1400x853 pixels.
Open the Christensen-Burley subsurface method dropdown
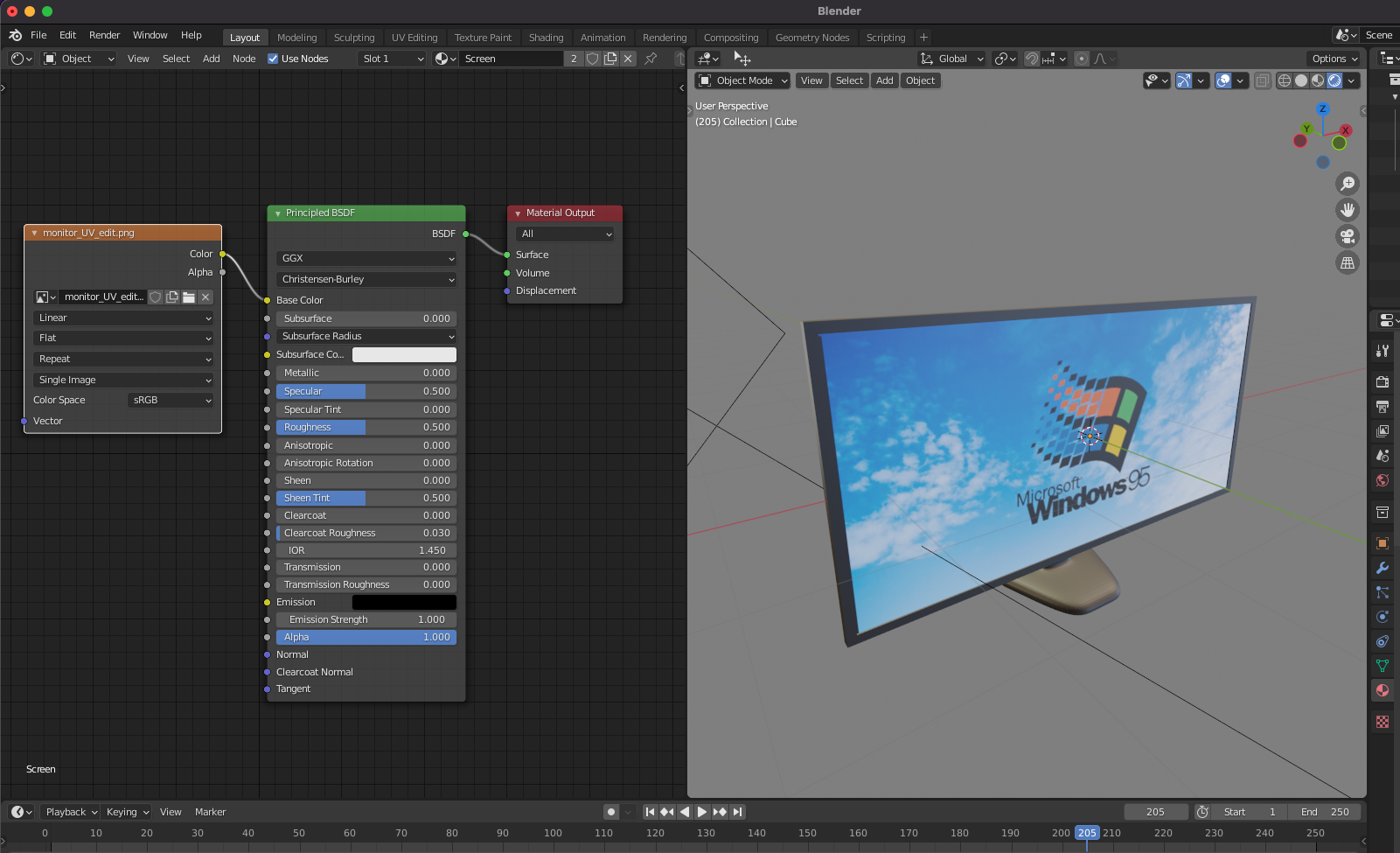click(x=366, y=279)
